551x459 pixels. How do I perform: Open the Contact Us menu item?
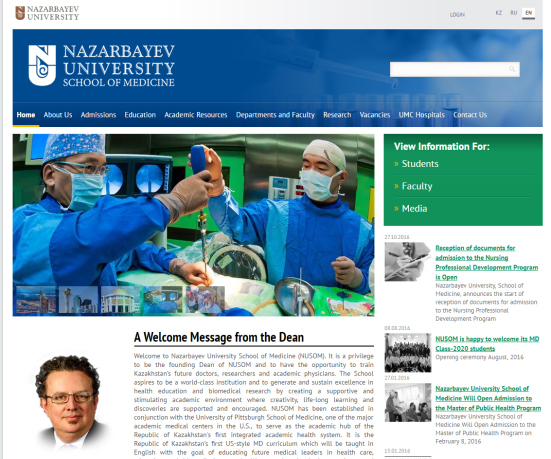point(470,115)
